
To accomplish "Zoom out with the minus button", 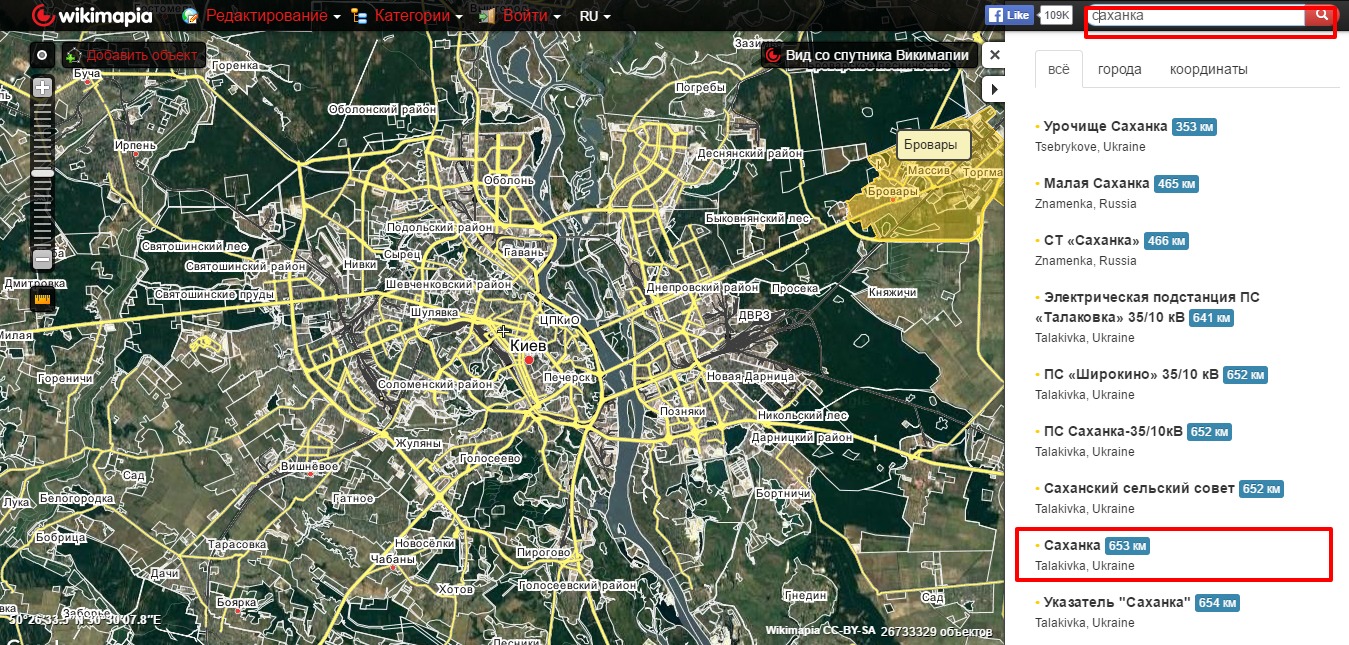I will click(x=42, y=260).
